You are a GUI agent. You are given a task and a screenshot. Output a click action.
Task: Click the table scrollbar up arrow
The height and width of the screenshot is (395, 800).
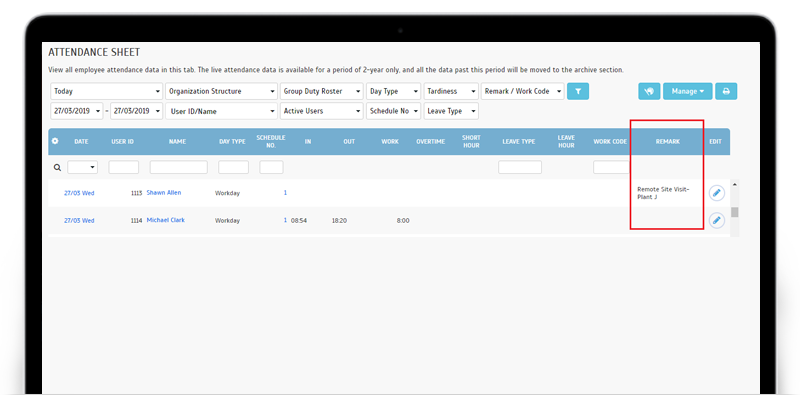tap(735, 184)
